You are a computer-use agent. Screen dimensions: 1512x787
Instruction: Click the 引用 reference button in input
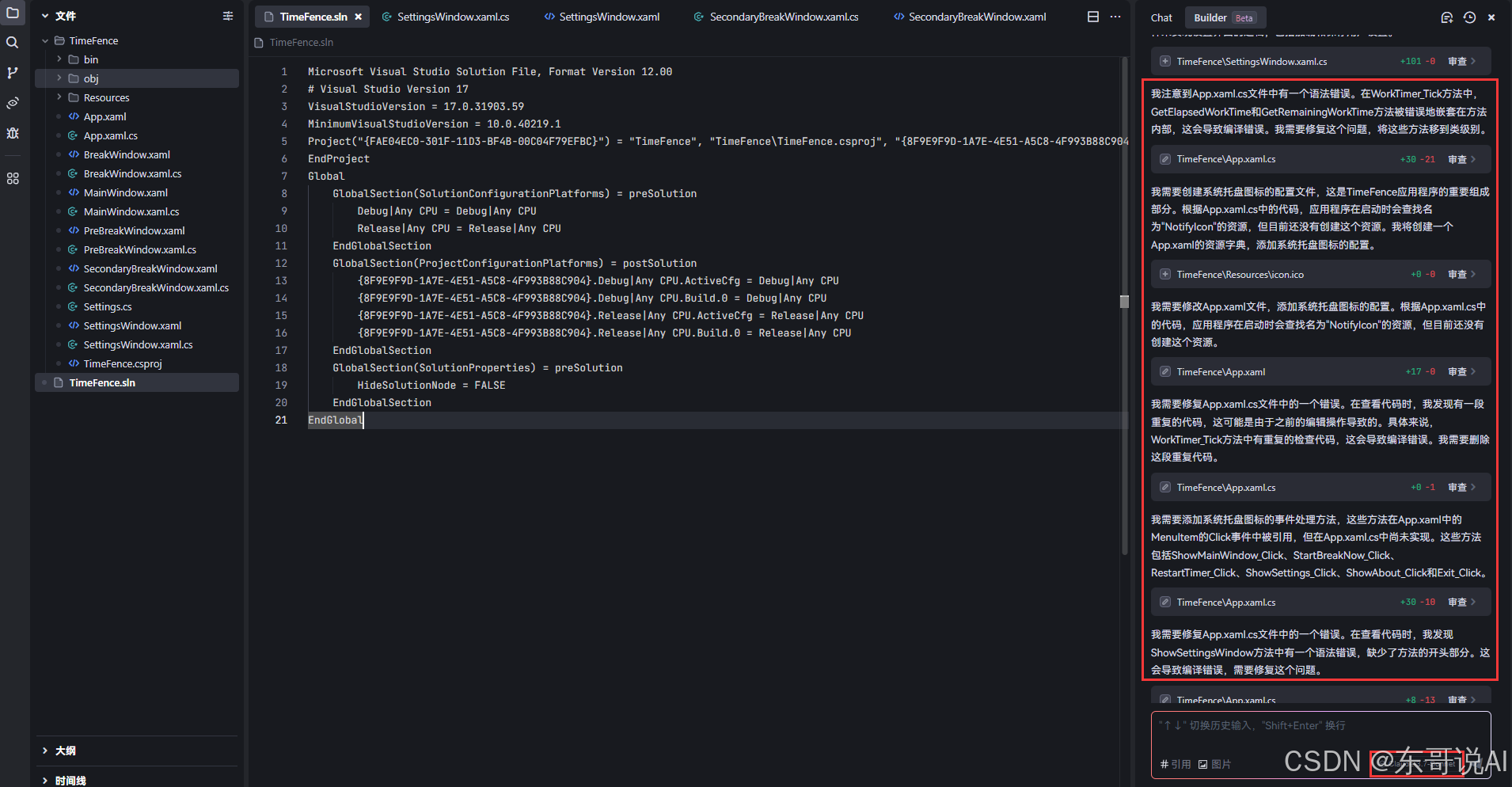(x=1176, y=764)
